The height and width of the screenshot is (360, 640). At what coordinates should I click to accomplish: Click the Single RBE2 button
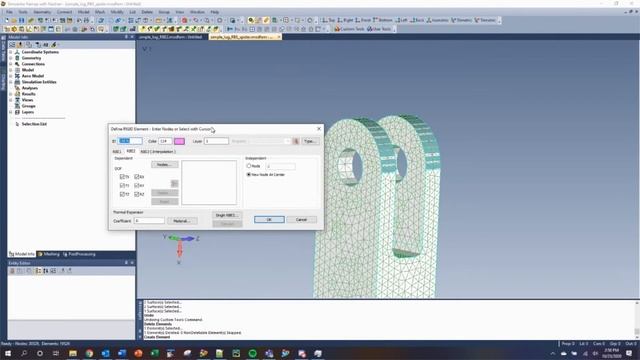click(227, 215)
